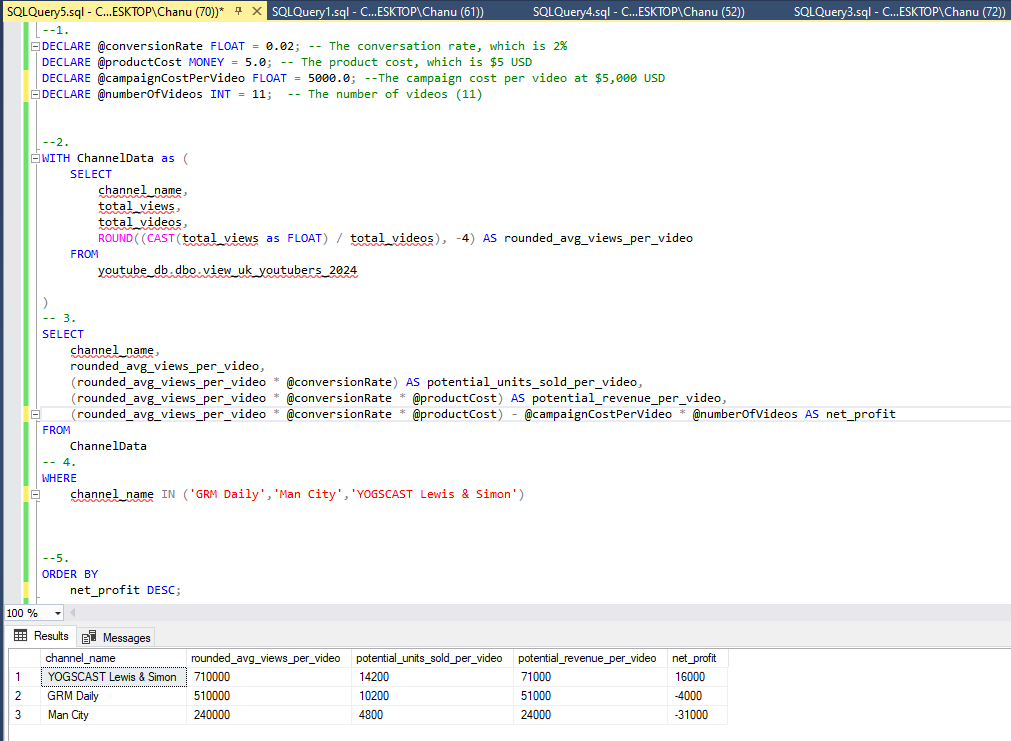Image resolution: width=1011 pixels, height=741 pixels.
Task: Collapse the WITH ChannelData block
Action: coord(35,158)
